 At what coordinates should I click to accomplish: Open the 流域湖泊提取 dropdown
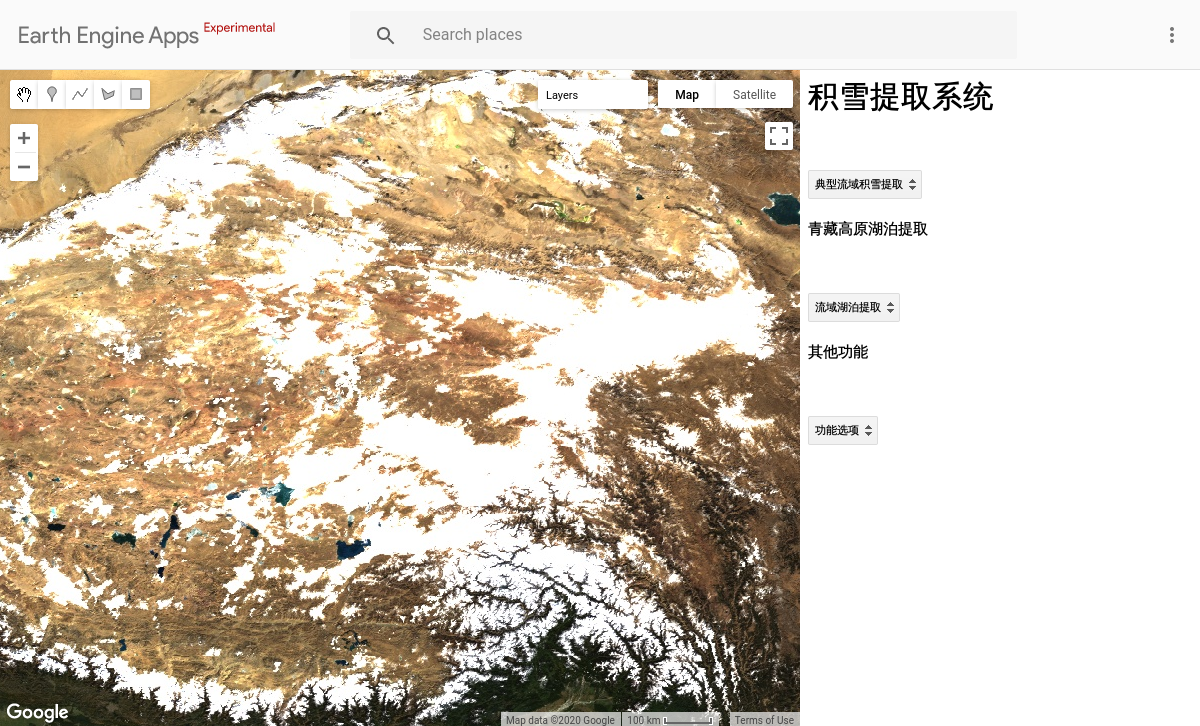pos(854,307)
